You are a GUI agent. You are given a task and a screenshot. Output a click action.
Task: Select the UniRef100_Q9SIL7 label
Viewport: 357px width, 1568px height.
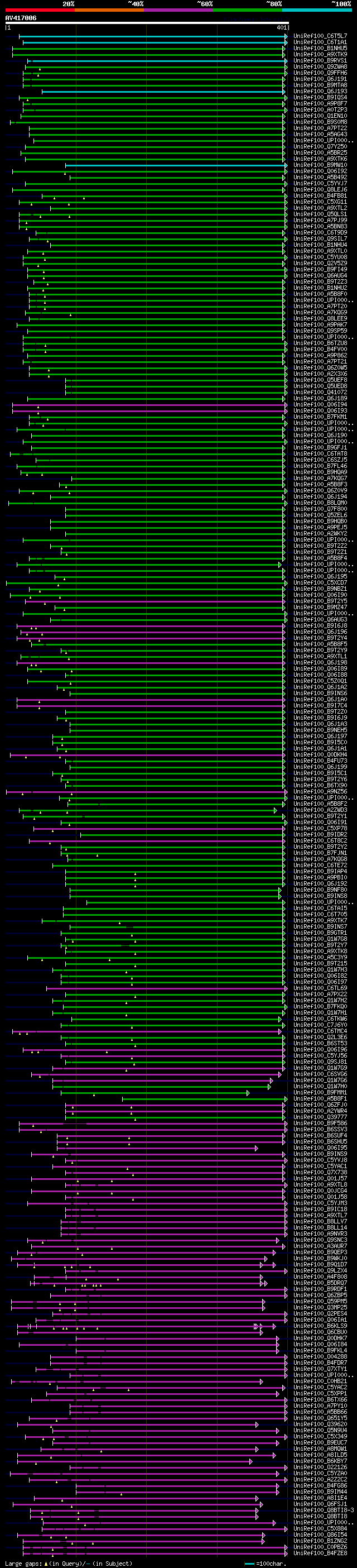tap(321, 238)
